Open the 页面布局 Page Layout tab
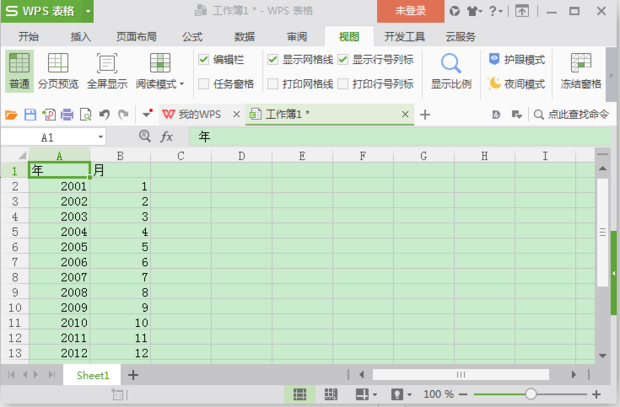Image resolution: width=620 pixels, height=407 pixels. point(136,37)
